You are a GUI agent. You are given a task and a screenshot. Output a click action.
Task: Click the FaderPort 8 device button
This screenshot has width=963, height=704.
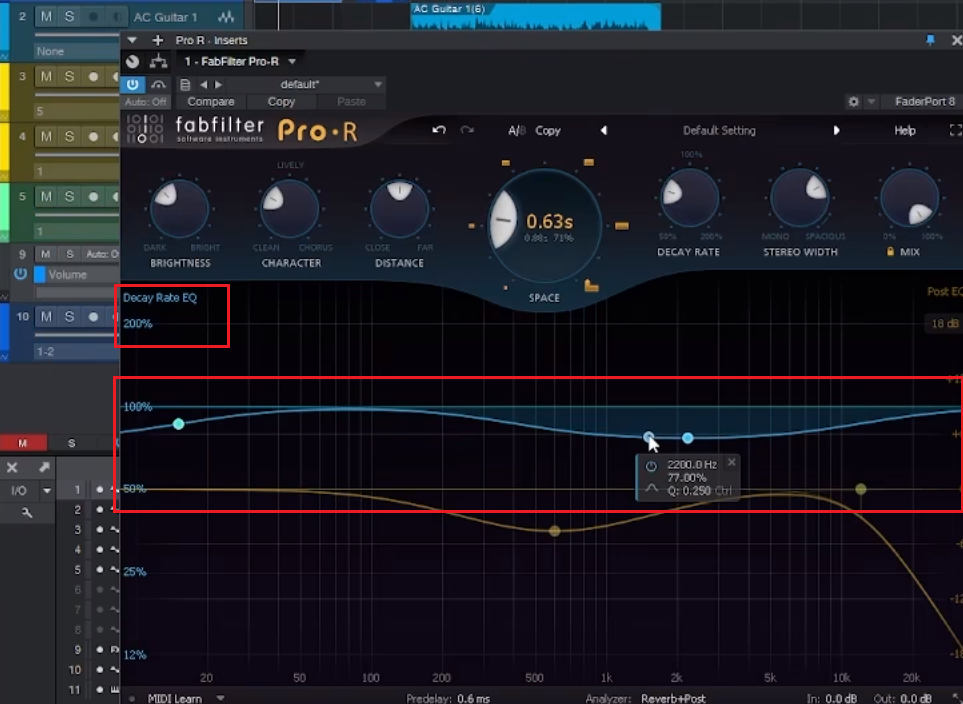(924, 102)
